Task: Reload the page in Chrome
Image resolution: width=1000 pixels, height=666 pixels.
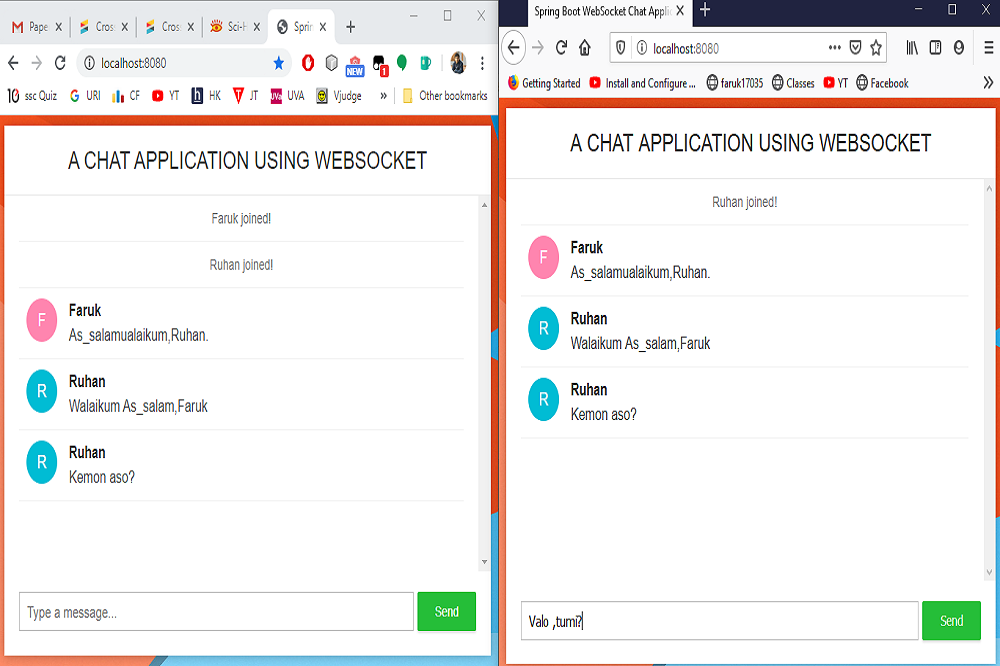Action: tap(60, 63)
